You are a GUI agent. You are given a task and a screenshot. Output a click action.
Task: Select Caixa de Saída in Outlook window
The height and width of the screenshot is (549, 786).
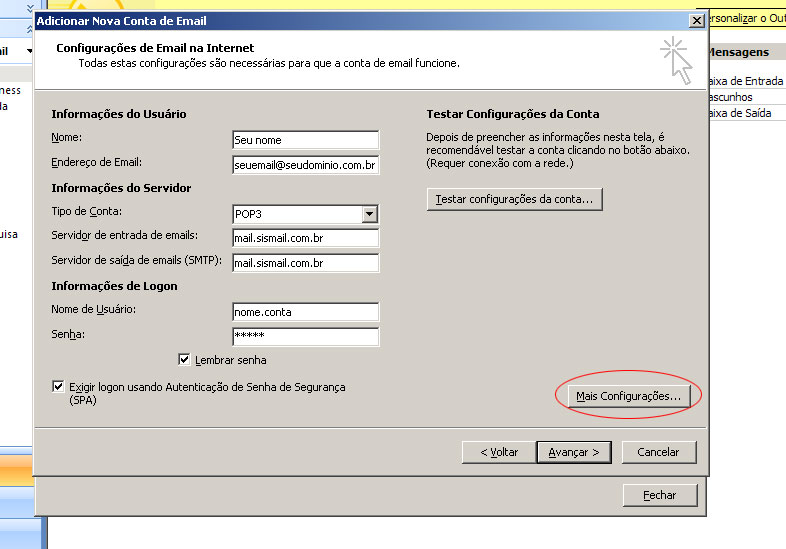(x=739, y=113)
